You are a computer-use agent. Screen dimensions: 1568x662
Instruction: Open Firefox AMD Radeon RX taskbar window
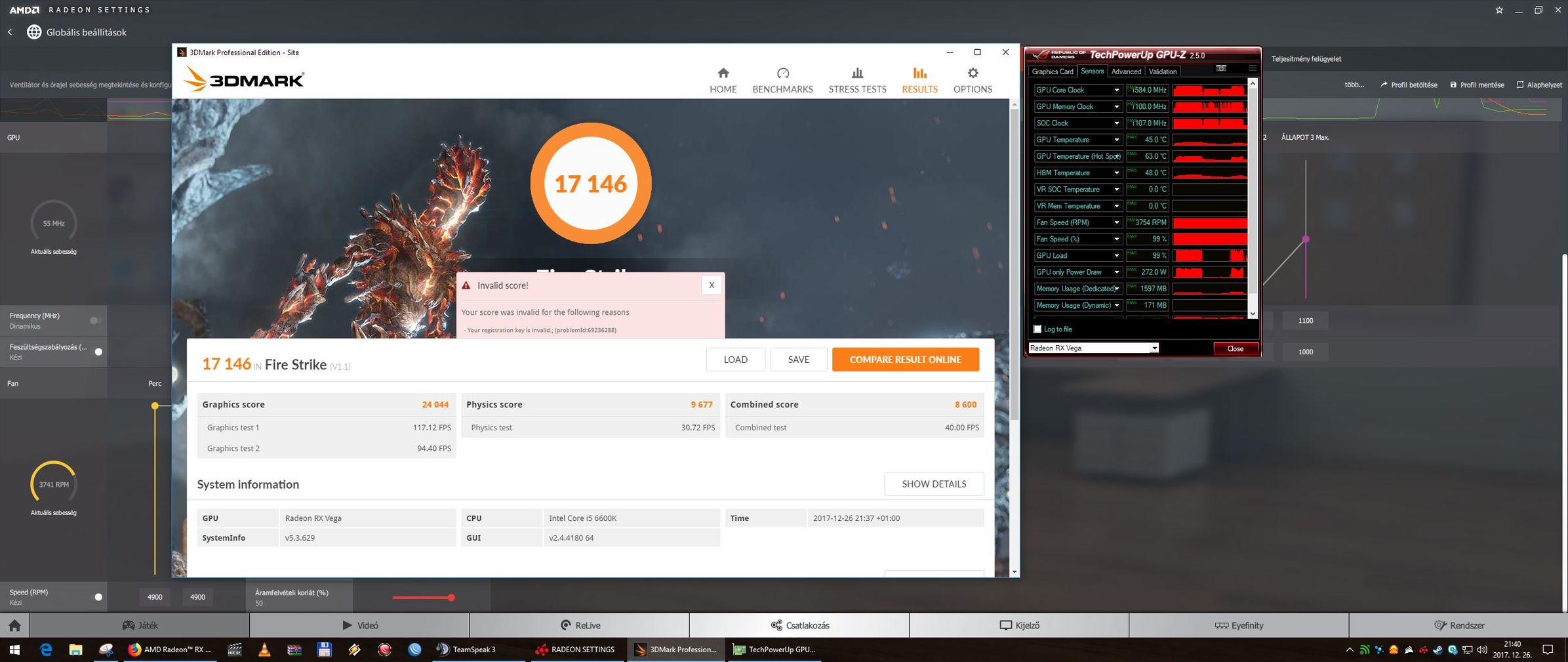point(171,650)
